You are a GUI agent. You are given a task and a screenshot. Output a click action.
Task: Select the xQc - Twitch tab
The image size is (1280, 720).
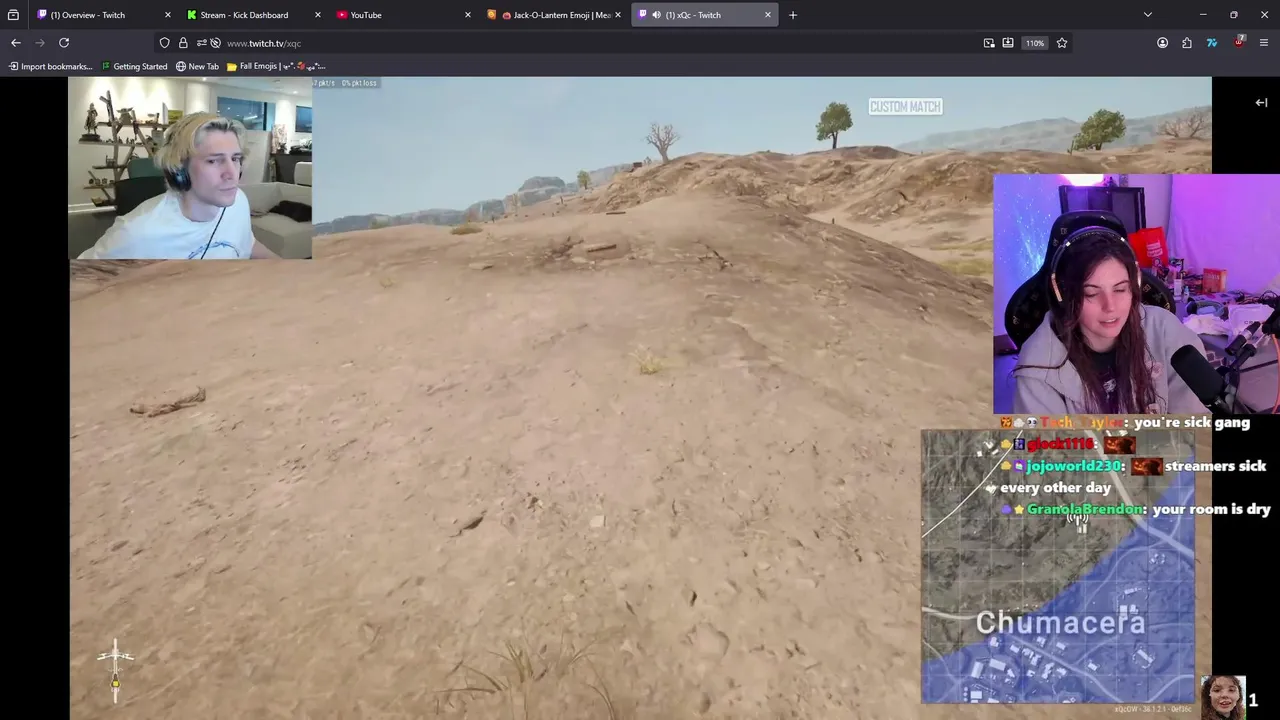[705, 15]
